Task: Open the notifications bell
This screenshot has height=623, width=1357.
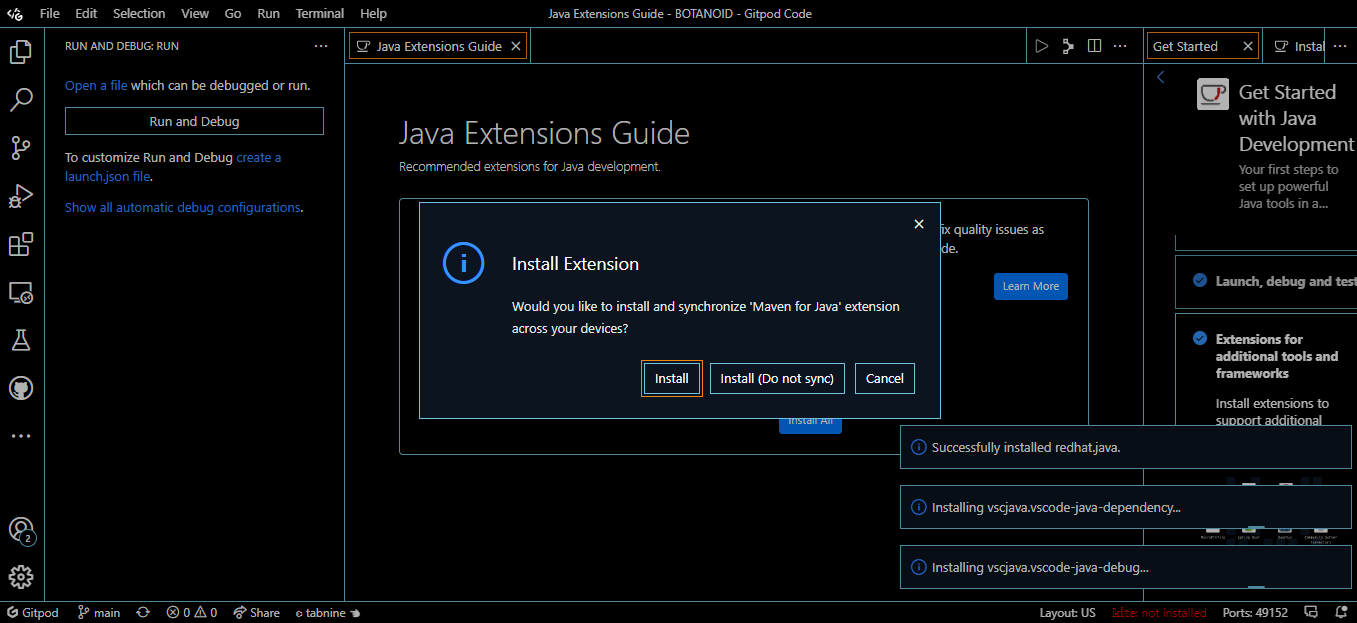Action: 1340,612
